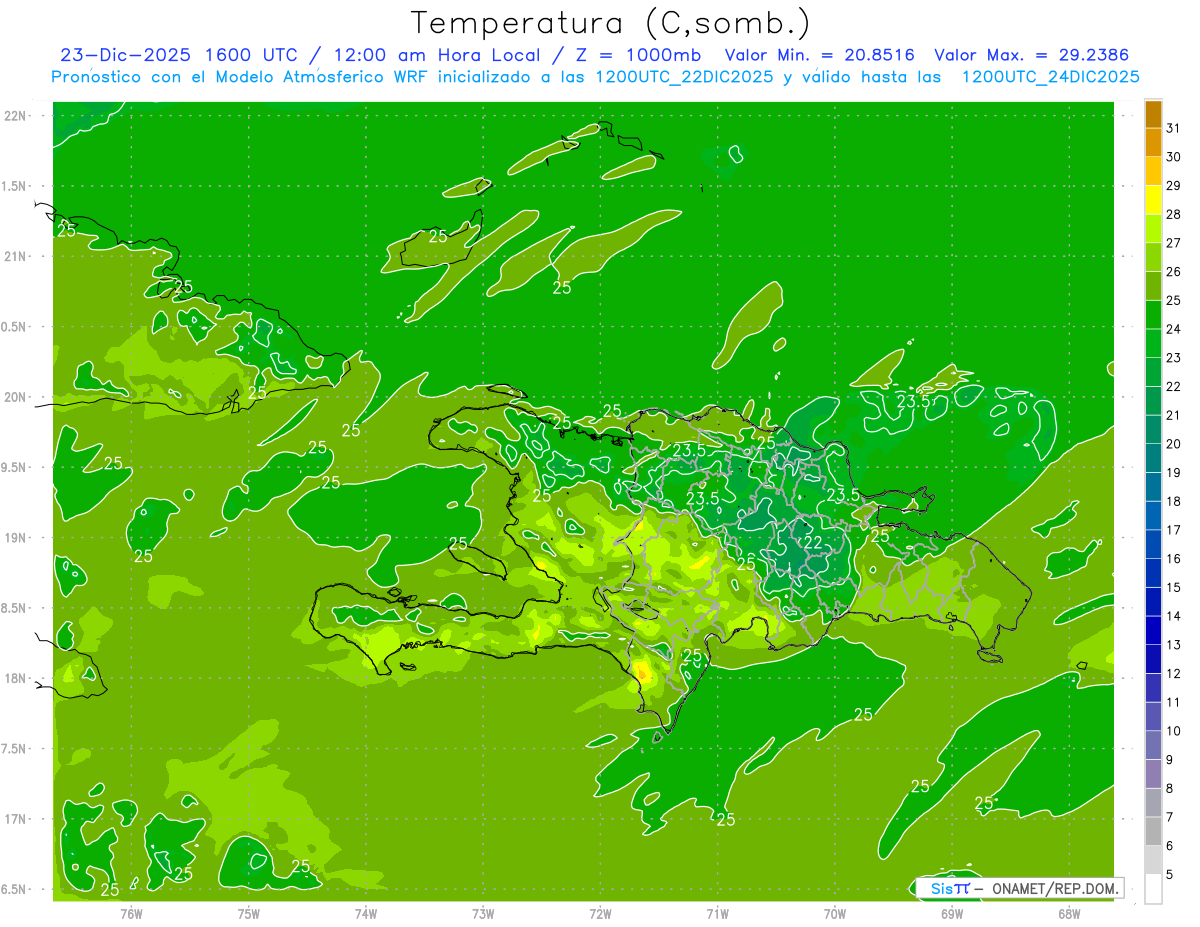Click legend scale value "13"
1200x927 pixels.
[x=1174, y=645]
